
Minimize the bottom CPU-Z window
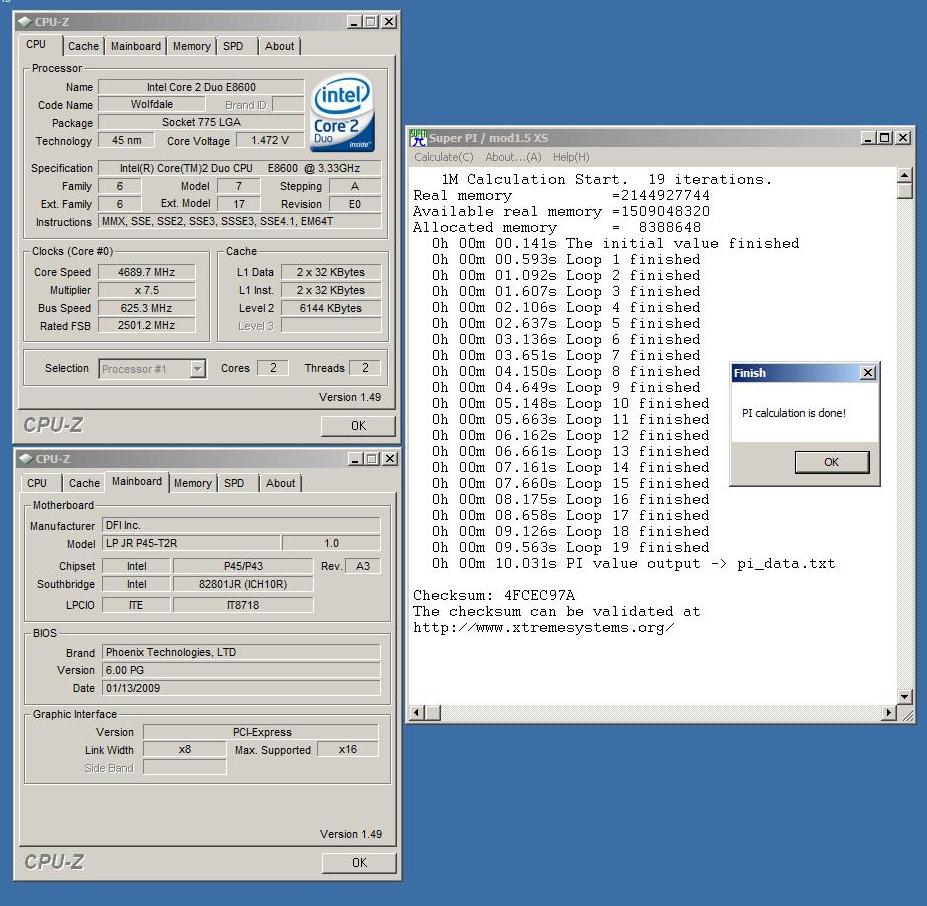tap(355, 459)
